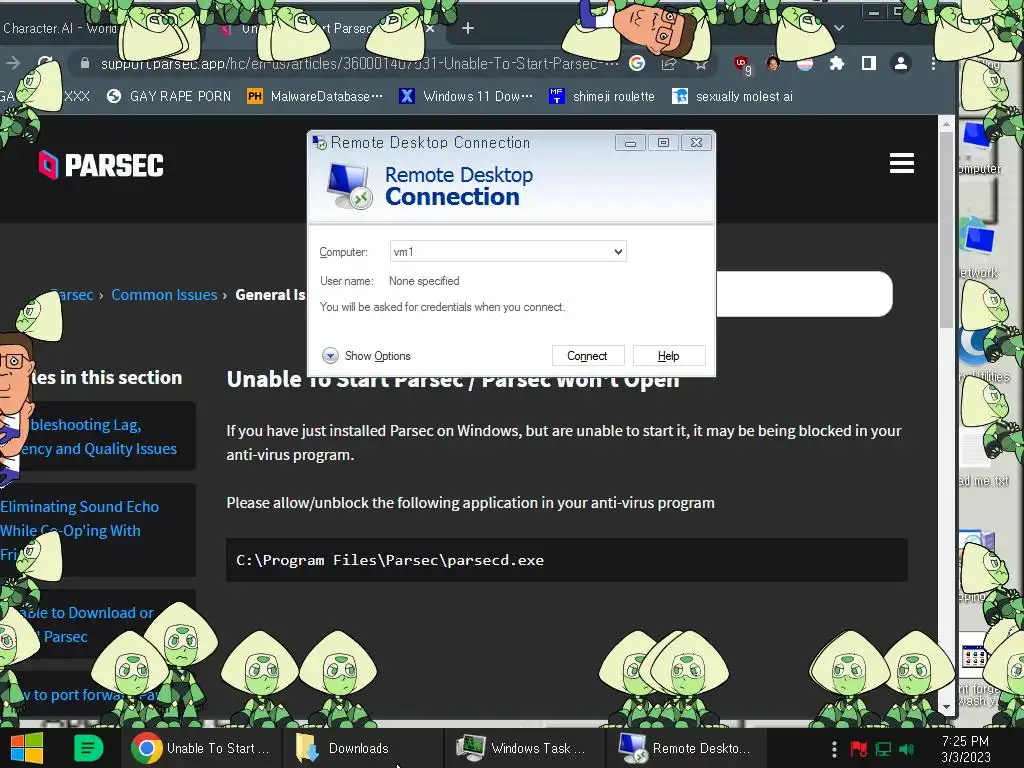Click the taskbar clock 7:25 PM
This screenshot has height=768, width=1024.
[x=965, y=749]
